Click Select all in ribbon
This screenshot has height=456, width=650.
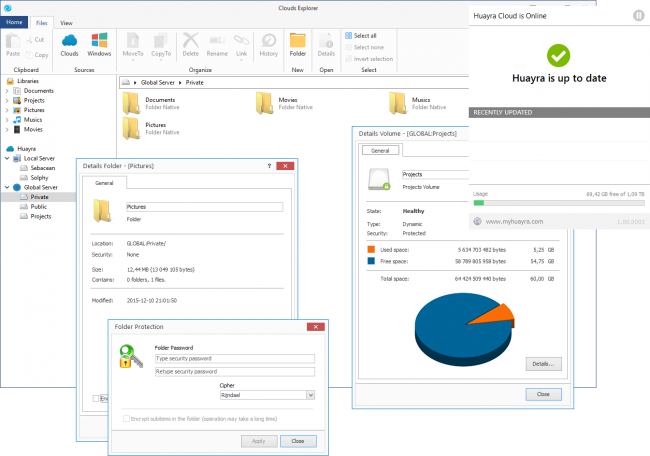361,36
